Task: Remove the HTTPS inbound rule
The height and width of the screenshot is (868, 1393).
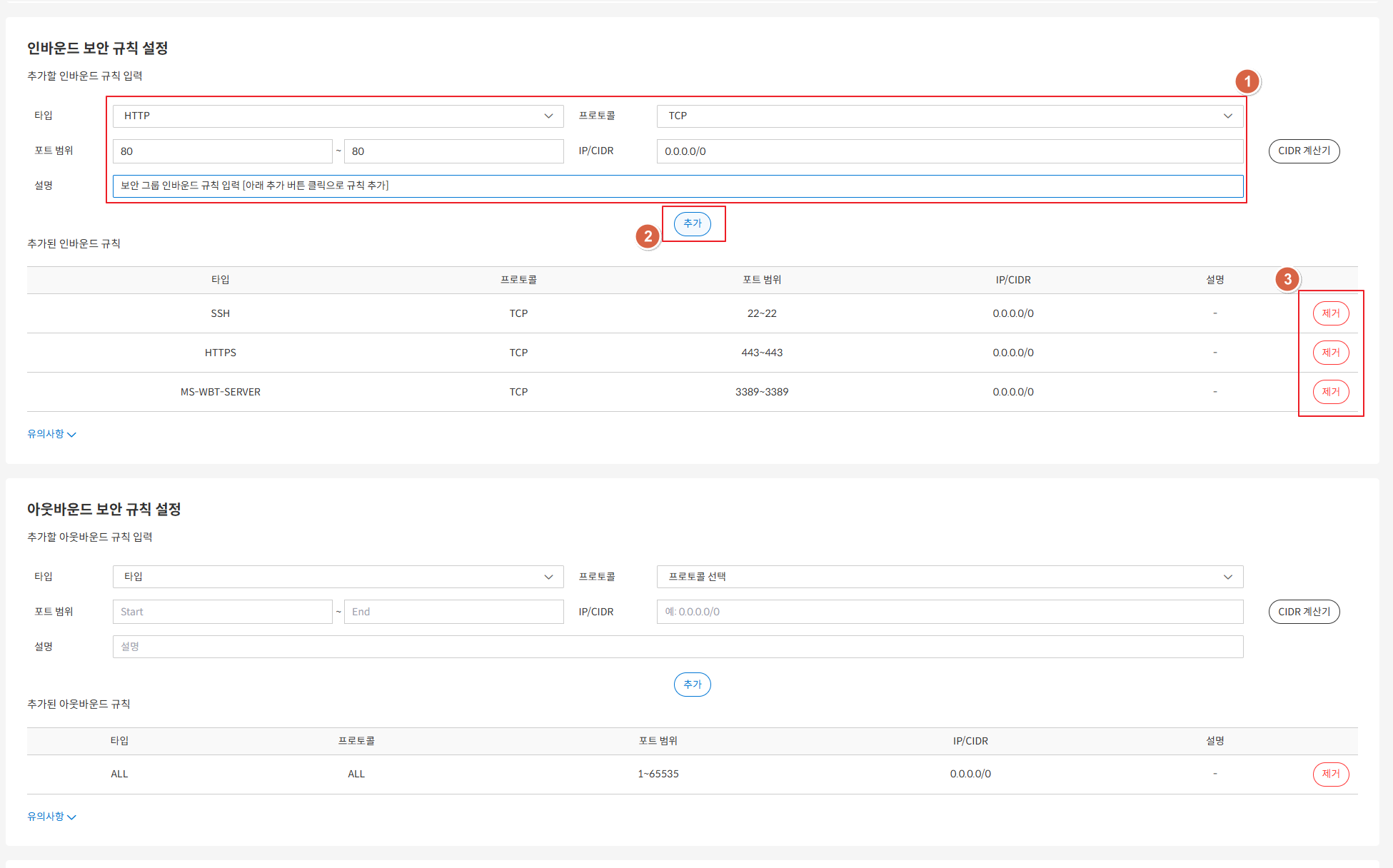Action: (x=1330, y=353)
